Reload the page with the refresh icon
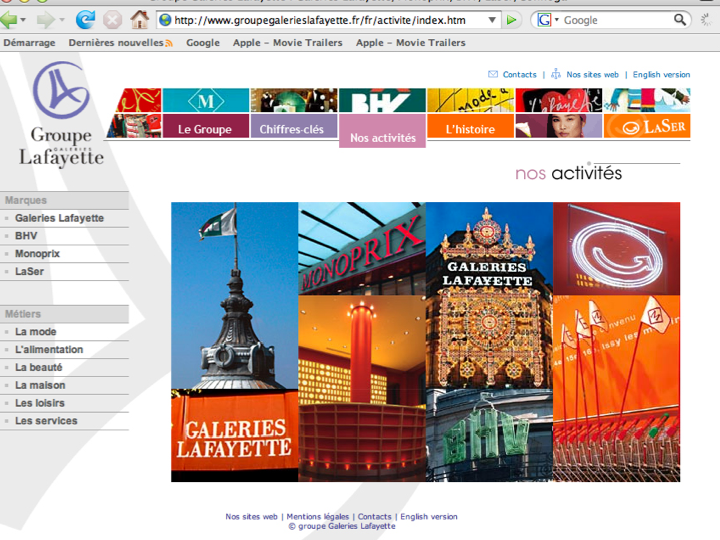 point(85,20)
